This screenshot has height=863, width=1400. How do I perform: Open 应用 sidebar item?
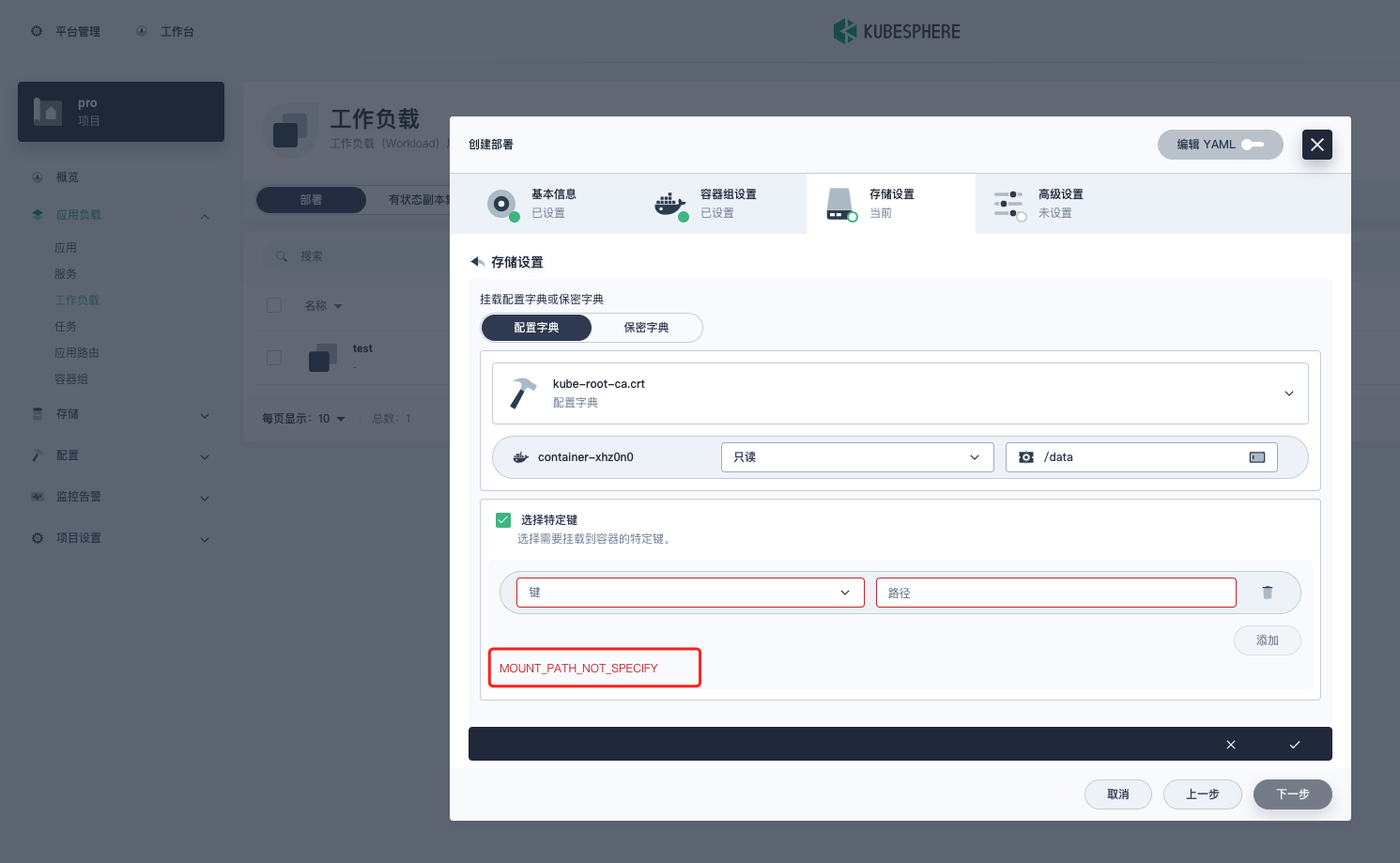pos(66,248)
